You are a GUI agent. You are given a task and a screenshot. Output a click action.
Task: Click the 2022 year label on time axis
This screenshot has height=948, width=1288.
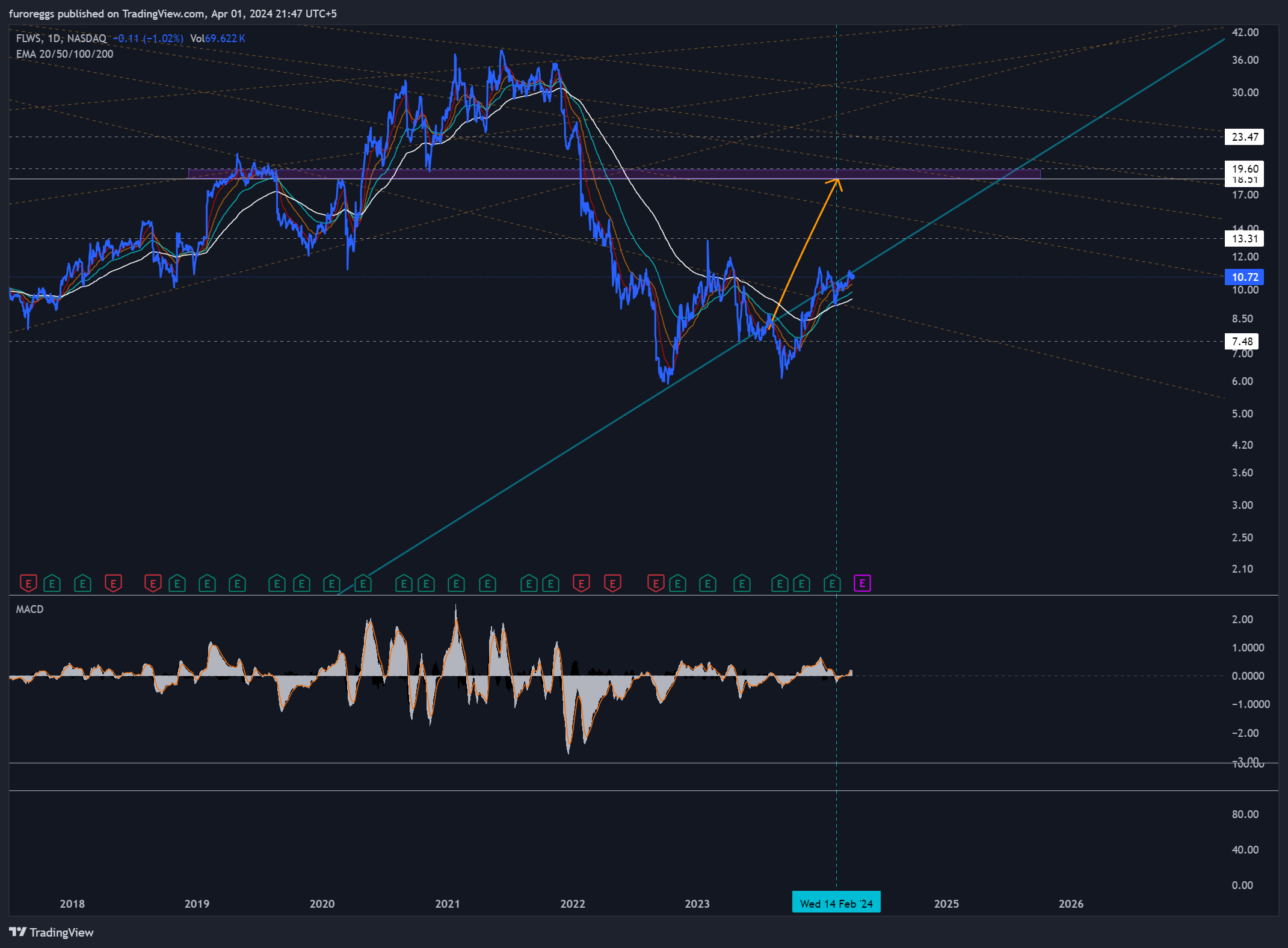(573, 903)
